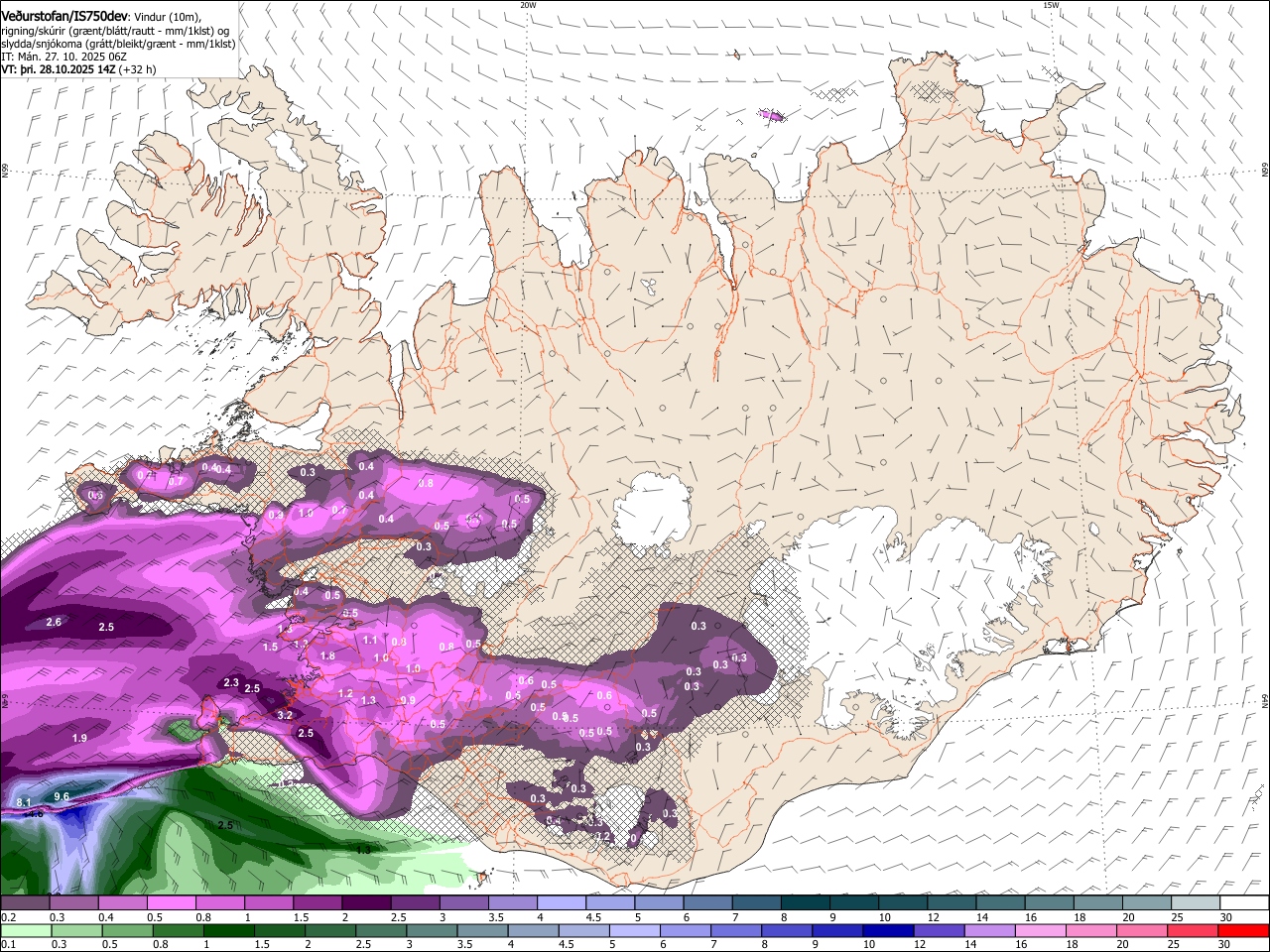
Task: Select top legend row swatch labeled 3
Action: coord(463,903)
